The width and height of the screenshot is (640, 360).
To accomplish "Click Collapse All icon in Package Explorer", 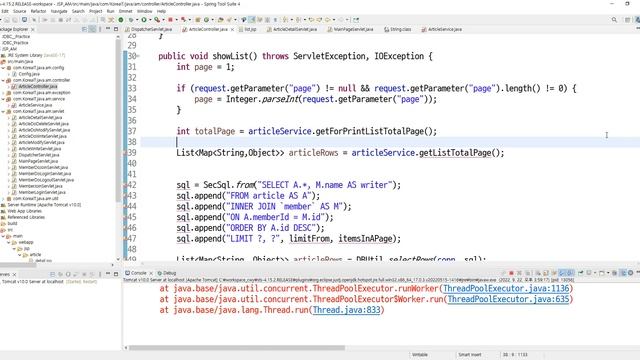I will 84,29.
